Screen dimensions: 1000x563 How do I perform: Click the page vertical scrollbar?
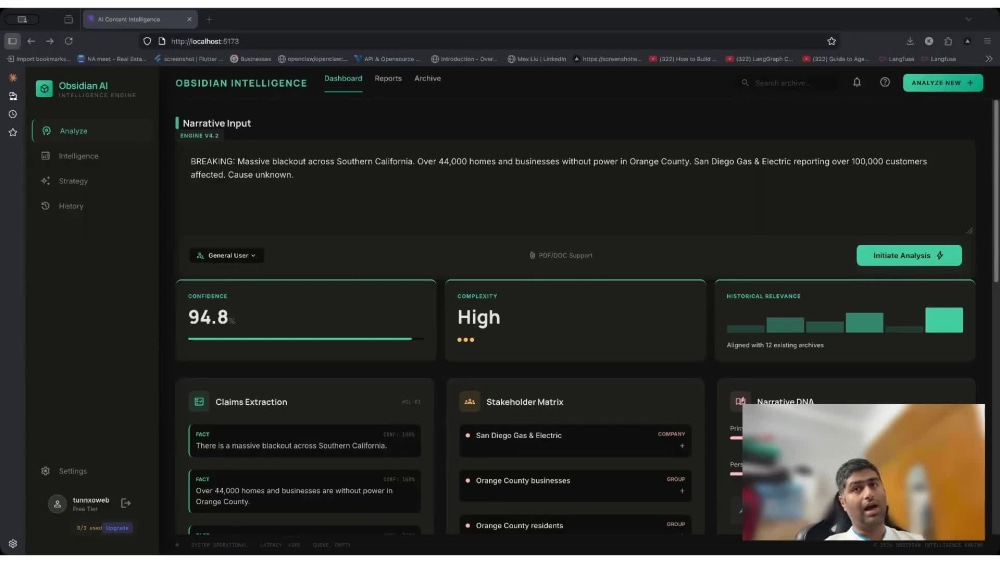click(996, 191)
